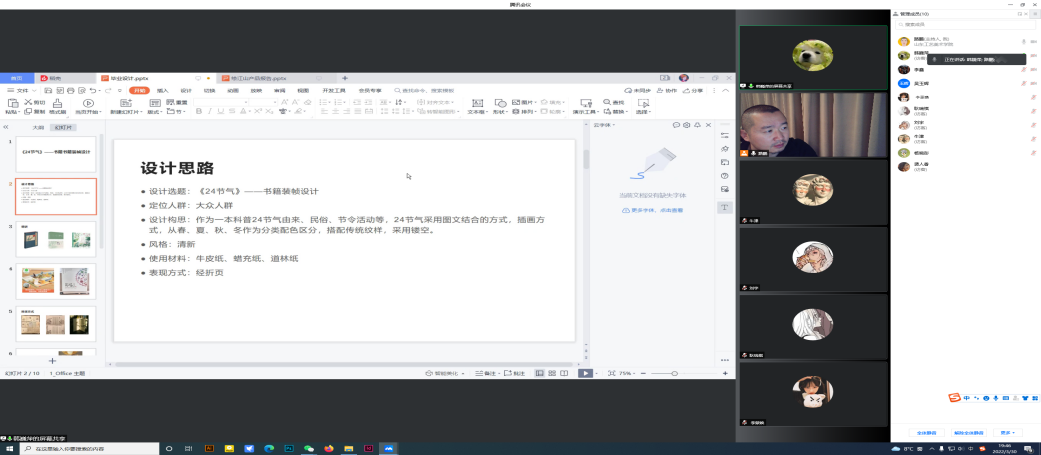Viewport: 1041px width, 455px height.
Task: Insert a 文本框 text box
Action: 477,106
